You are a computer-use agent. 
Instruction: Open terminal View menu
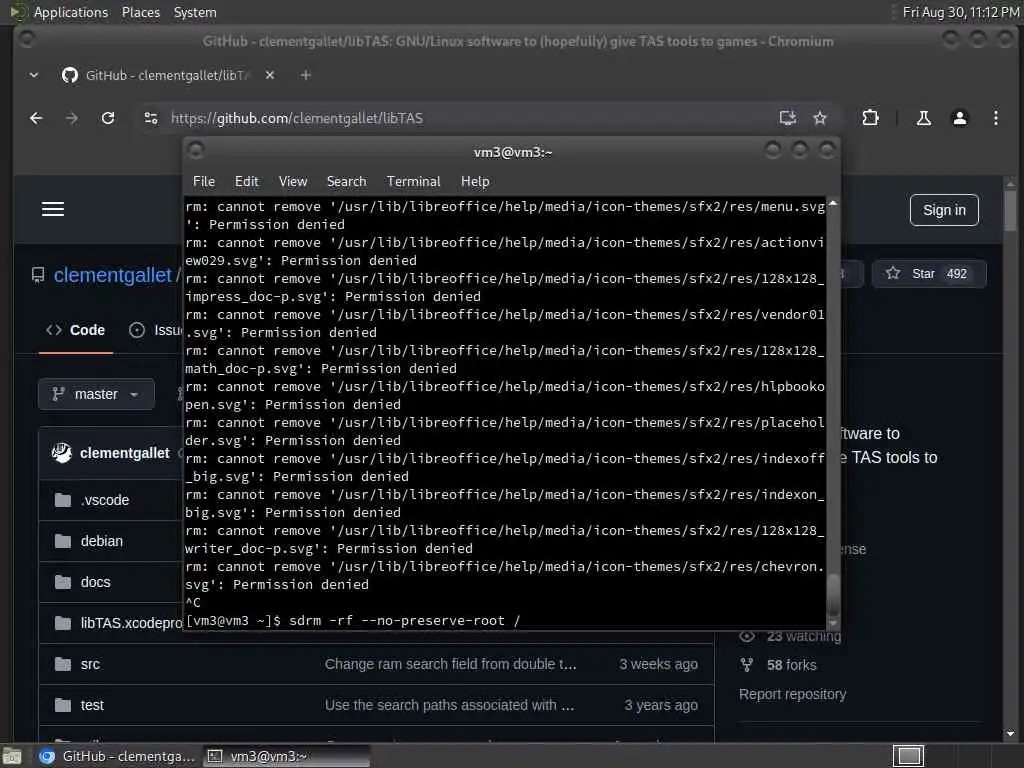pos(293,182)
